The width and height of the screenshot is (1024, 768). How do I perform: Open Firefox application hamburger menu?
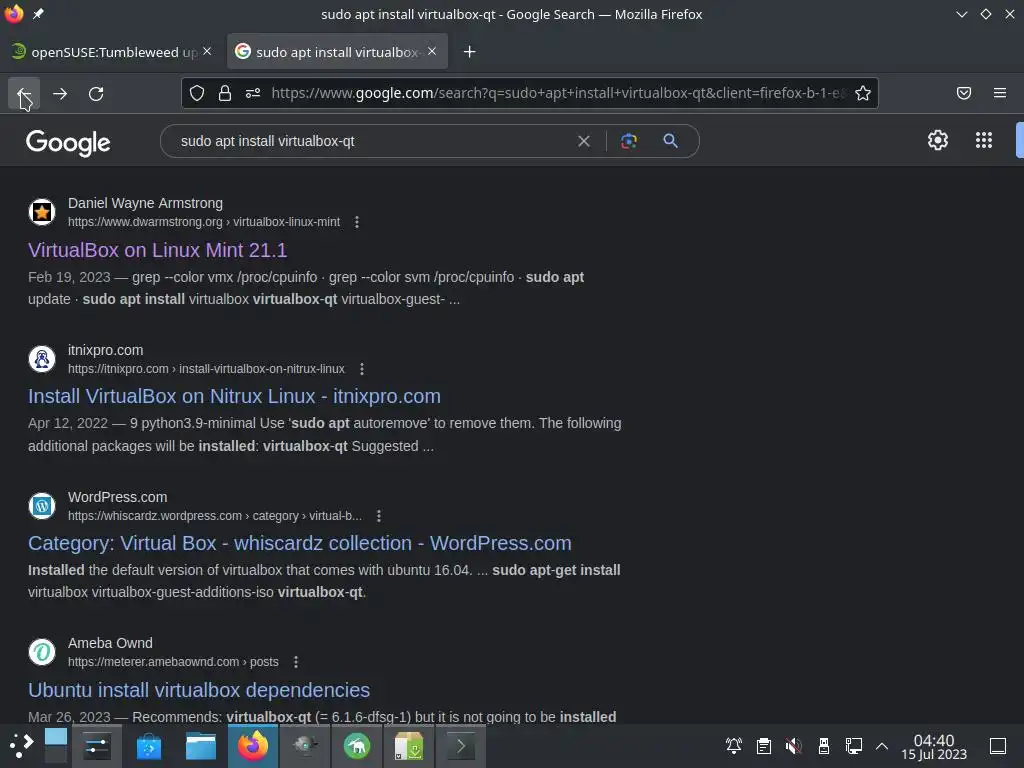(x=999, y=93)
